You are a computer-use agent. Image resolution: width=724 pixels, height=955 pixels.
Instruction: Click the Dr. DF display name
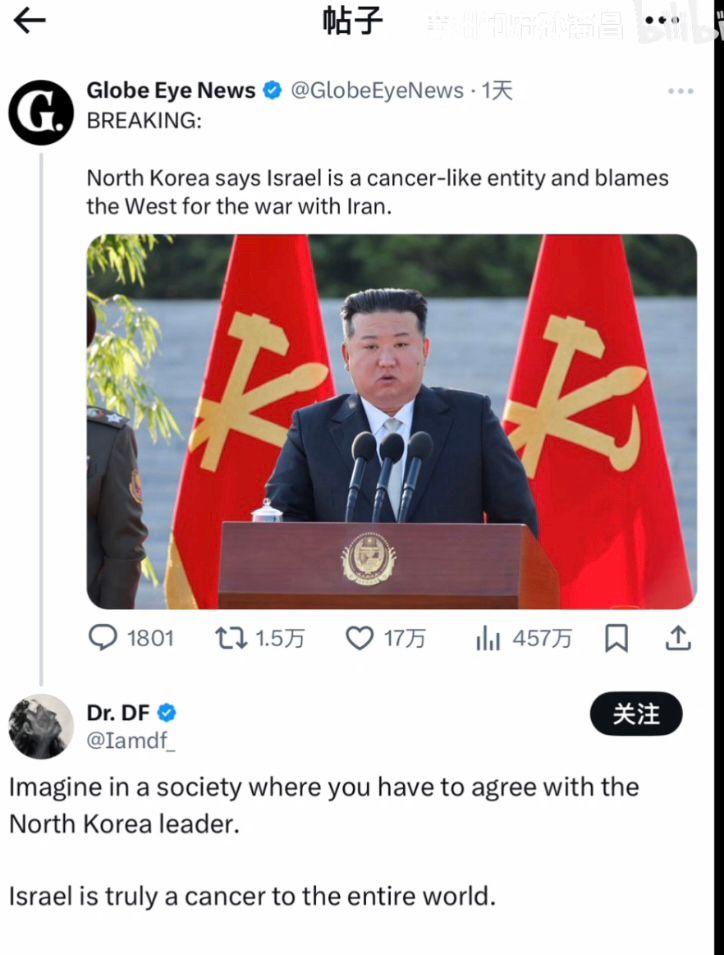118,712
